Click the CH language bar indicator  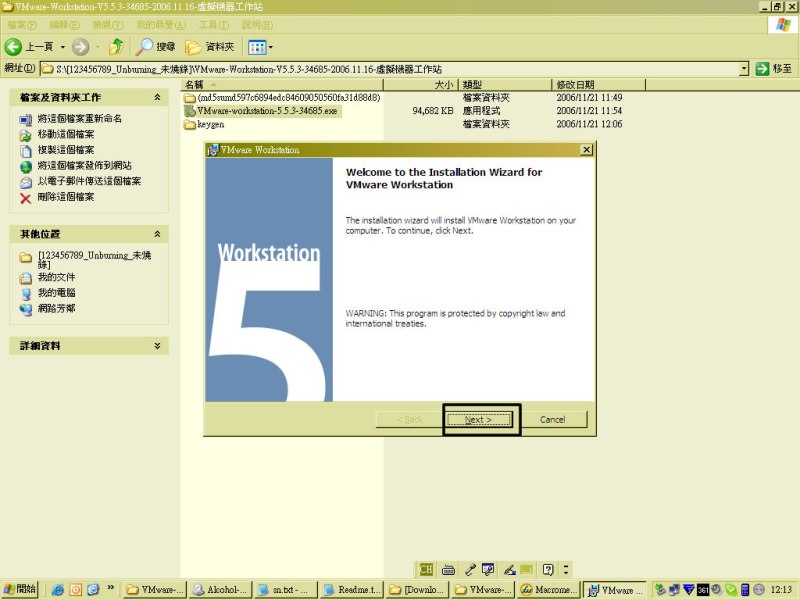pos(426,569)
